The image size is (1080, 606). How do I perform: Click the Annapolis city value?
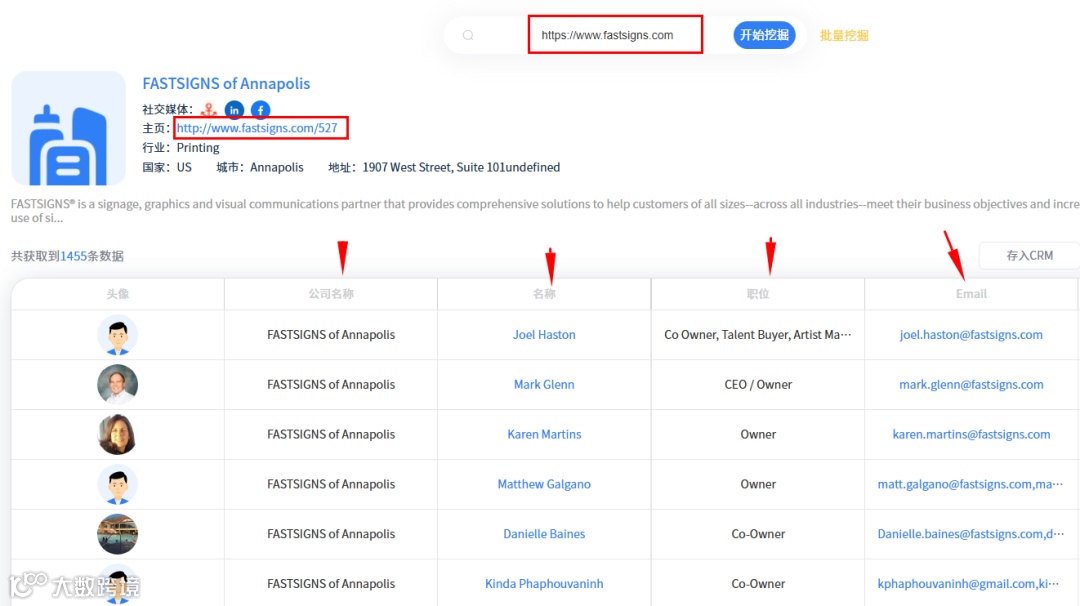tap(276, 167)
